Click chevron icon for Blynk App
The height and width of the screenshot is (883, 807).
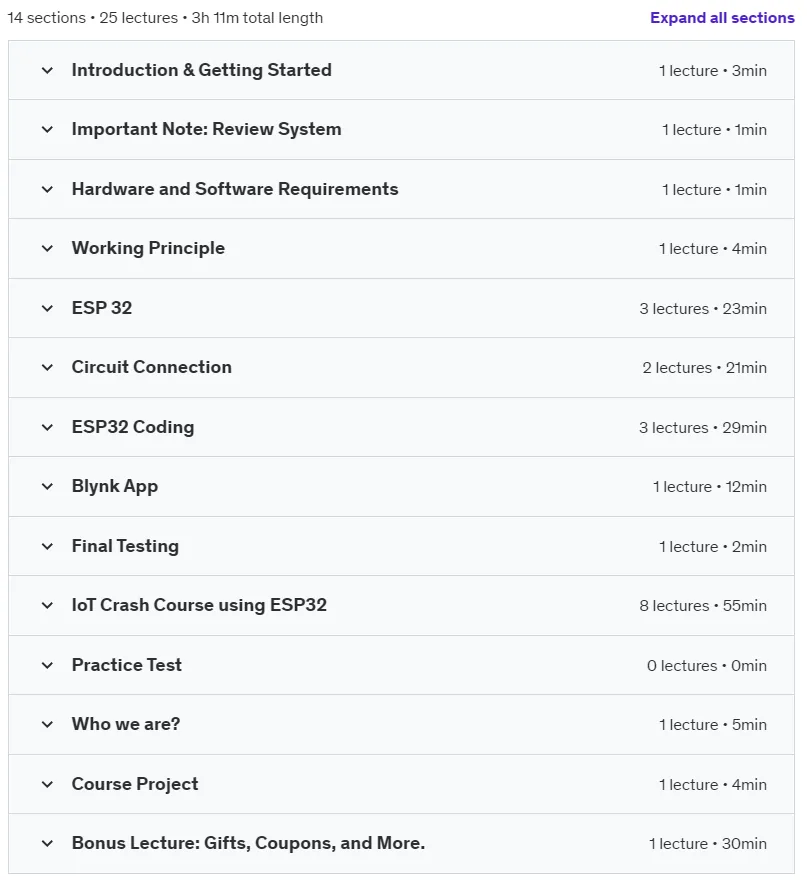[x=47, y=486]
